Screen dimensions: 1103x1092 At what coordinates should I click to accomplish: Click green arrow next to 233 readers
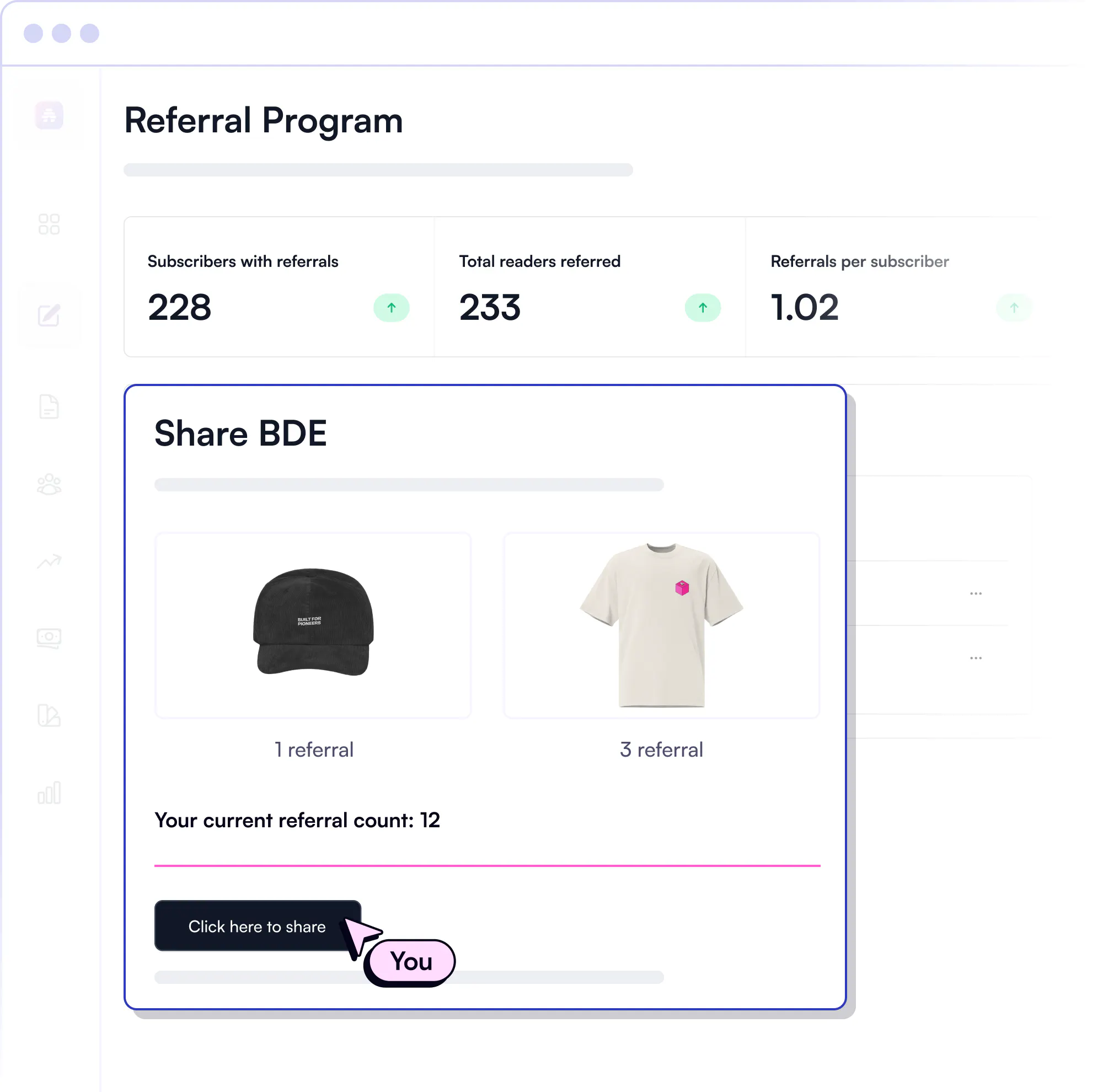point(703,308)
